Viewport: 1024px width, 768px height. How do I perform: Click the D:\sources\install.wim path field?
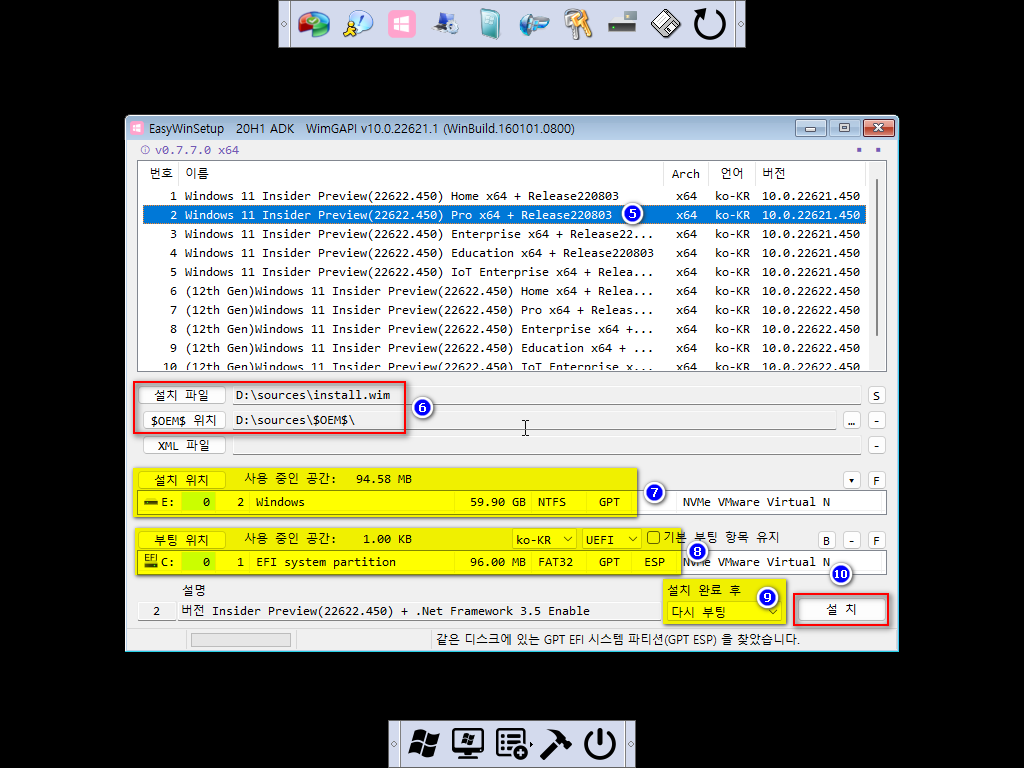coord(547,395)
